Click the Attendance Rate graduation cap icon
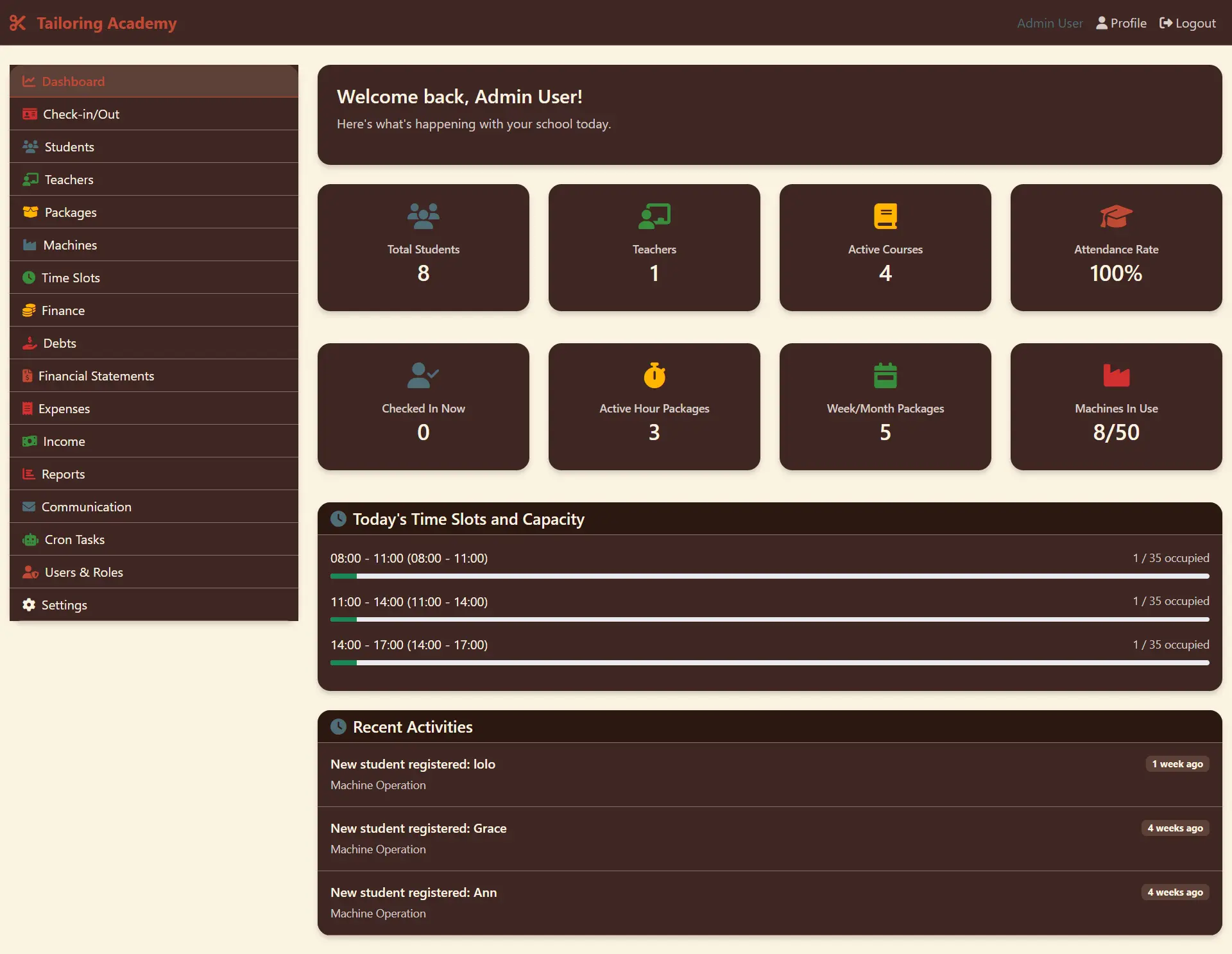Image resolution: width=1232 pixels, height=954 pixels. [1116, 216]
